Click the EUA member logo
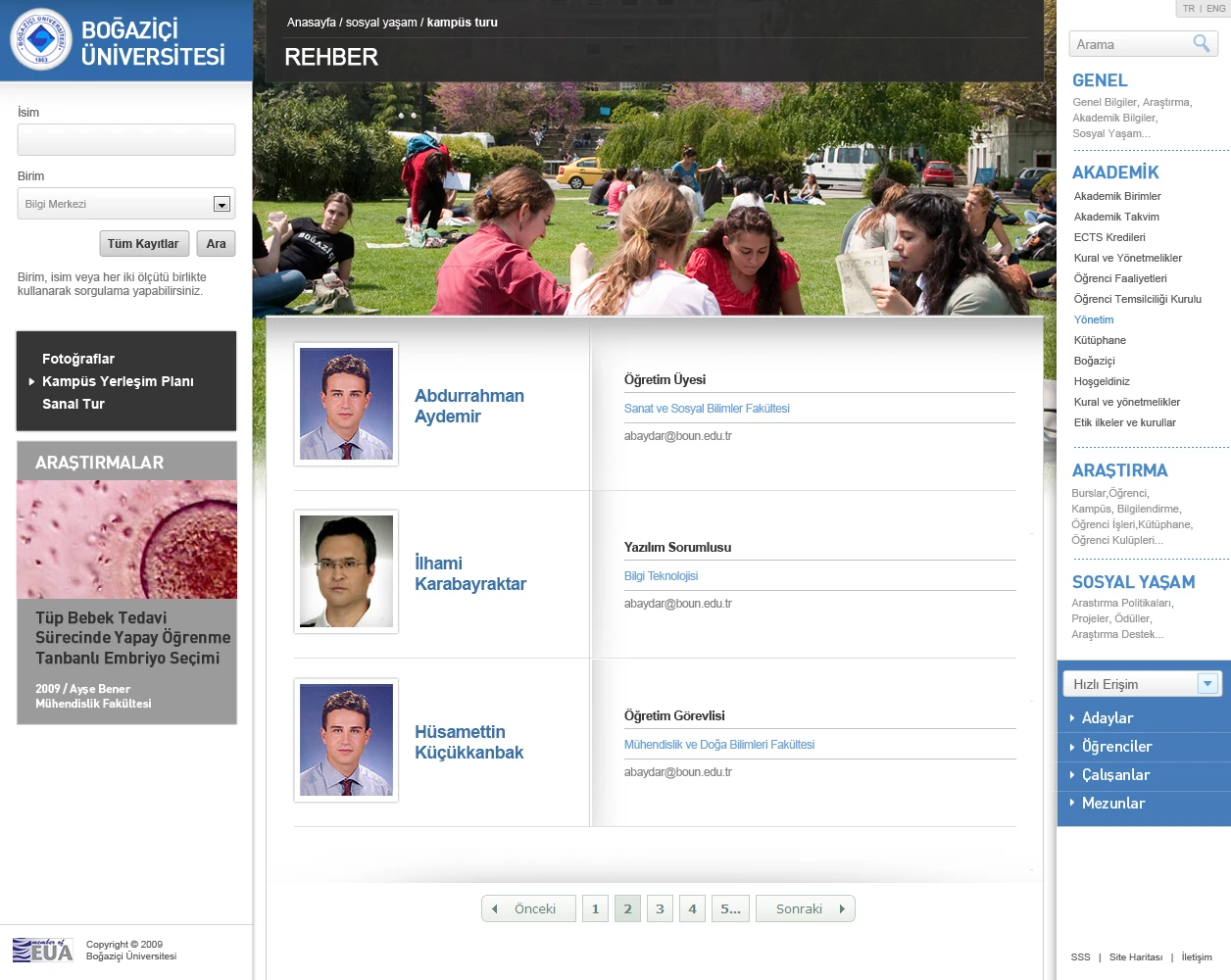 click(x=42, y=950)
